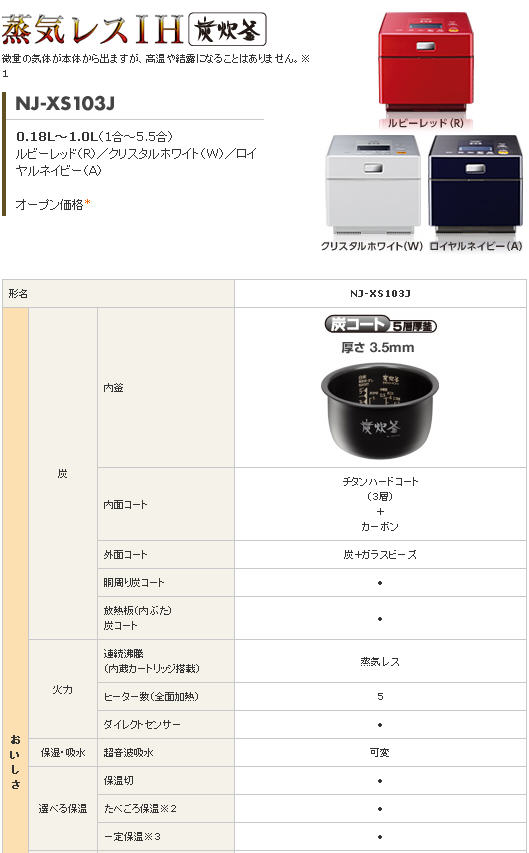Viewport: 529px width, 853px height.
Task: Click the 形名 table header cell
Action: coord(119,294)
